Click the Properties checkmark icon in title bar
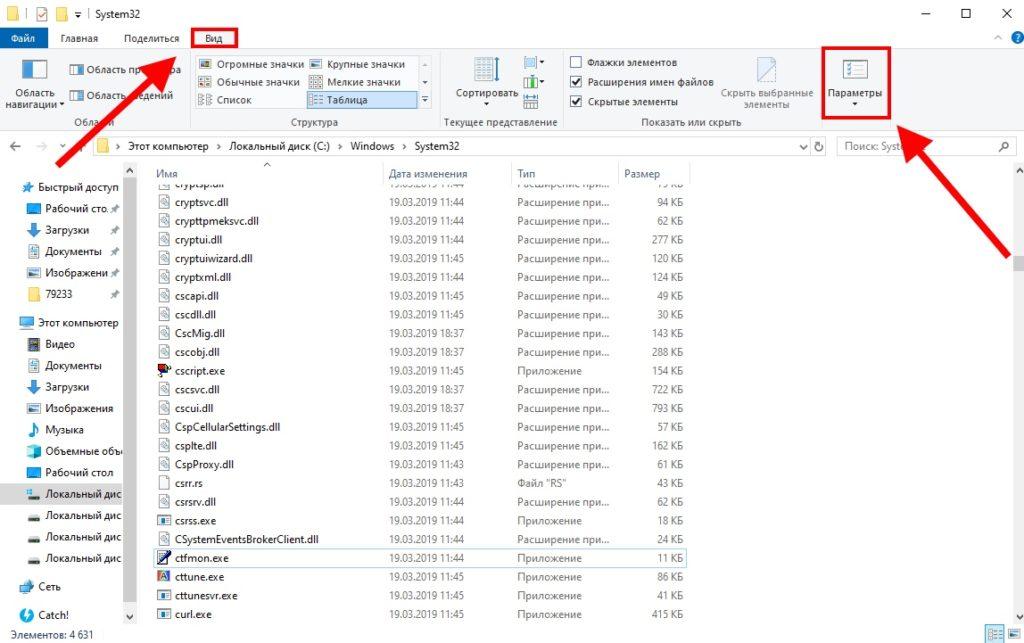The image size is (1024, 643). coord(42,14)
